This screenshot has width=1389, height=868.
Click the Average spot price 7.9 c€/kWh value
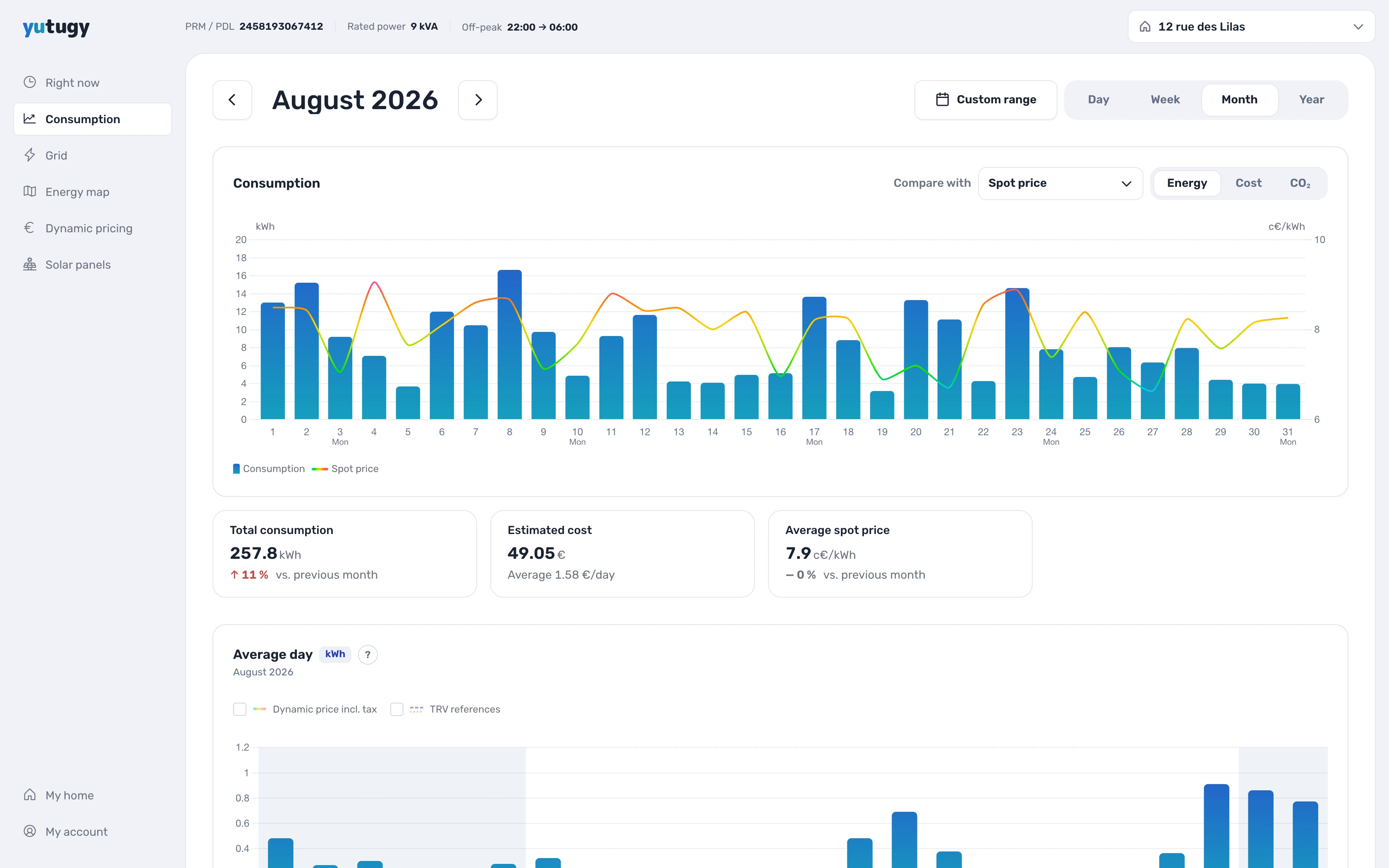[x=821, y=553]
